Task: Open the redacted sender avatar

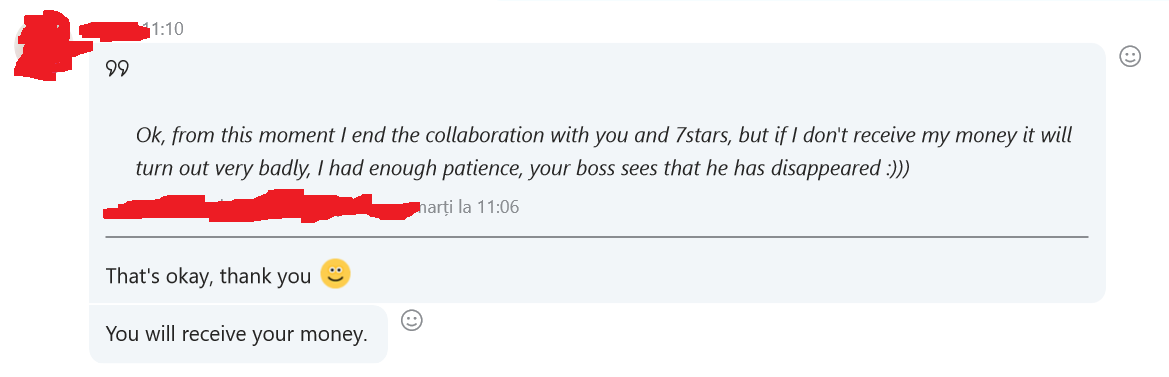Action: (x=41, y=45)
